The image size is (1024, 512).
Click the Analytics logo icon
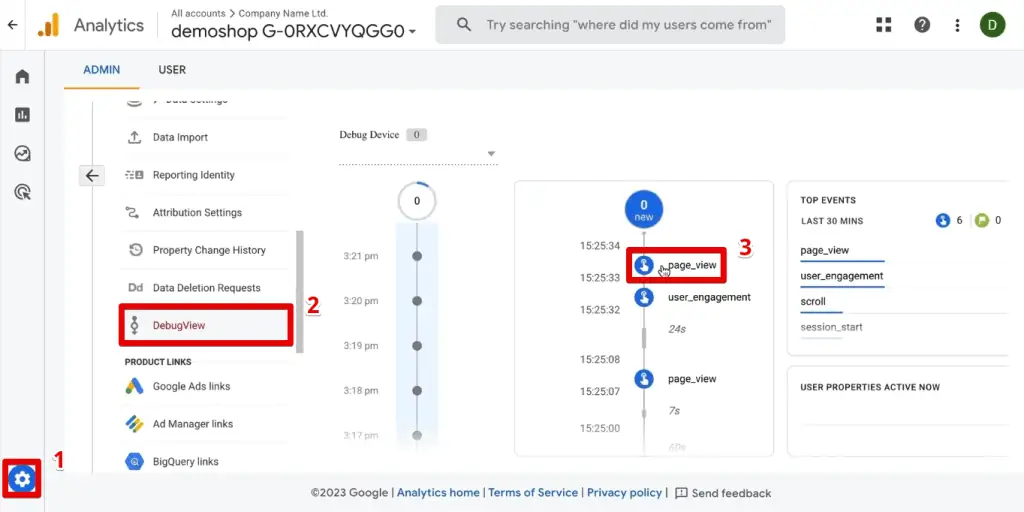pyautogui.click(x=48, y=25)
